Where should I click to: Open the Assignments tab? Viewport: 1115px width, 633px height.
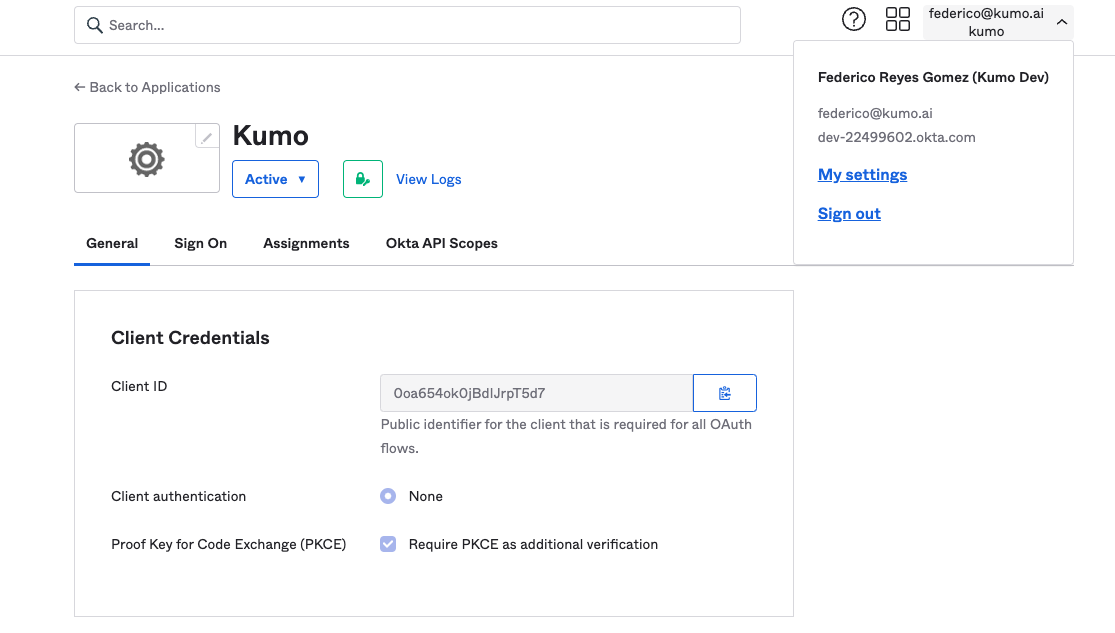(x=306, y=243)
